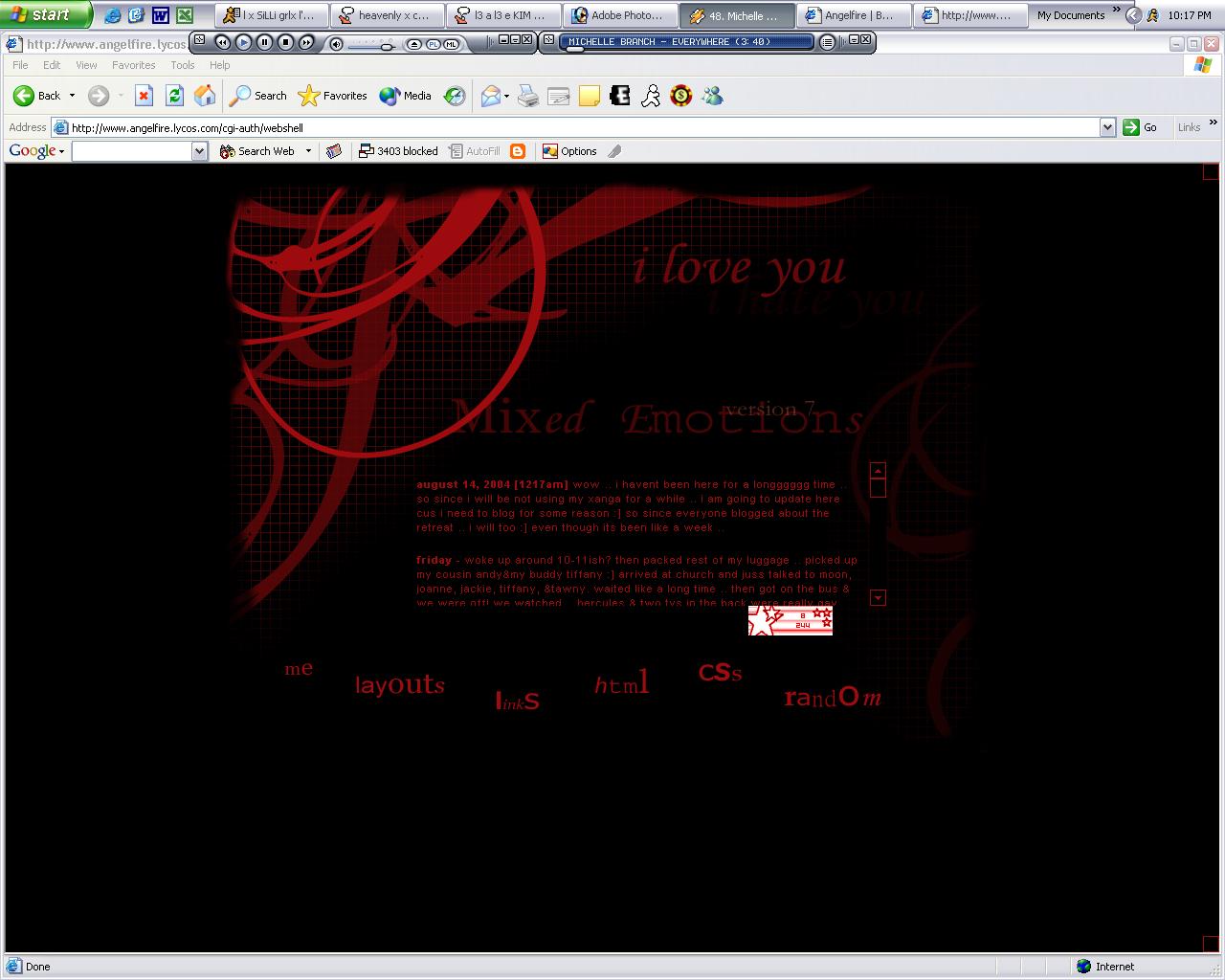Click the orange Blogger icon

[518, 151]
